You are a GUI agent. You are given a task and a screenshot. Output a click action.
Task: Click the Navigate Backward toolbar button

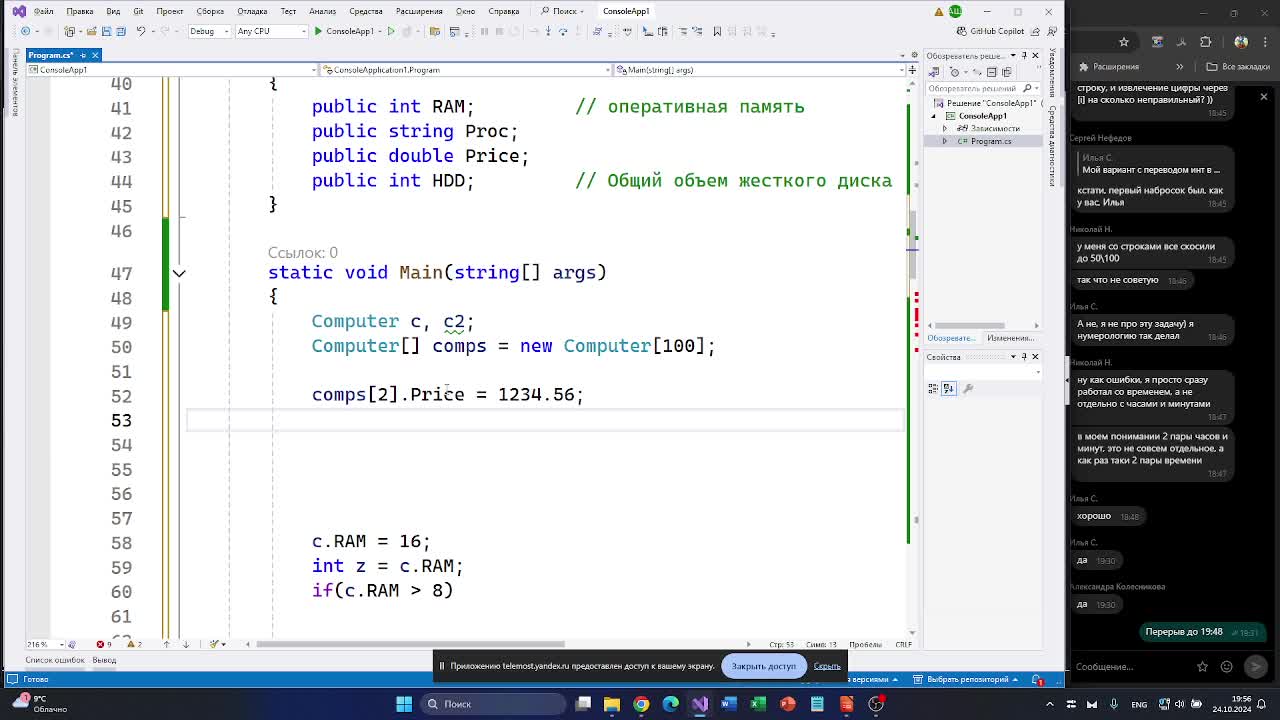click(26, 31)
